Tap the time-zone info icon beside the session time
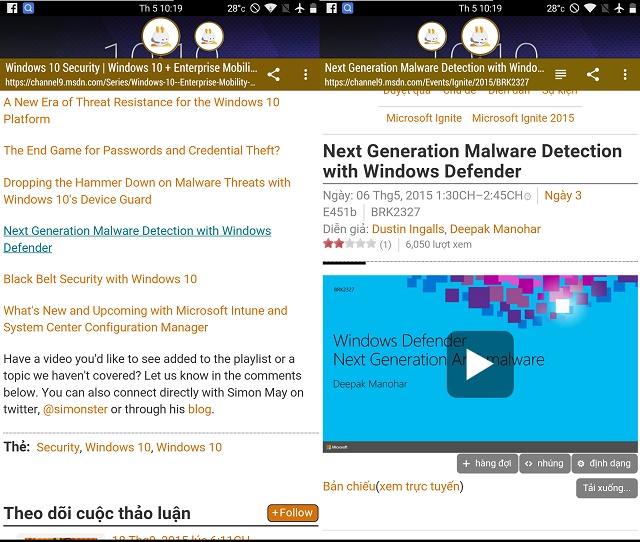Screen dimensions: 640x542 tap(527, 197)
